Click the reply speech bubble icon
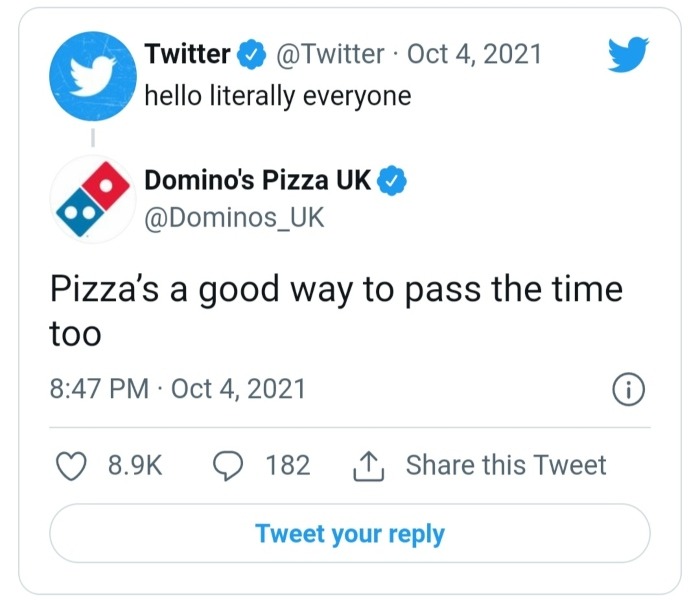The image size is (700, 600). (227, 465)
